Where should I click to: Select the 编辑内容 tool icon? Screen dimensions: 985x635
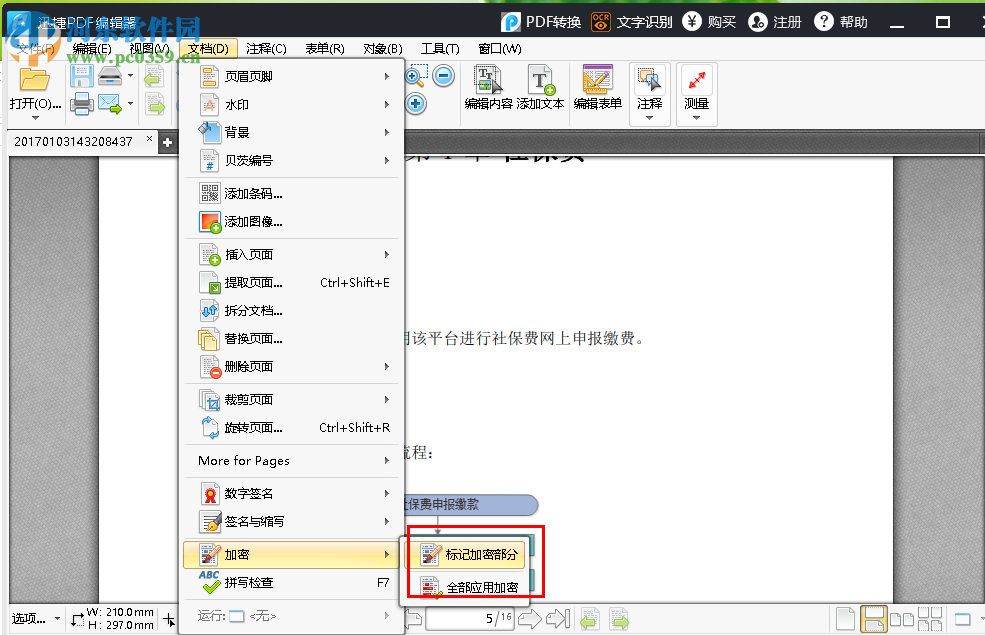pos(488,80)
